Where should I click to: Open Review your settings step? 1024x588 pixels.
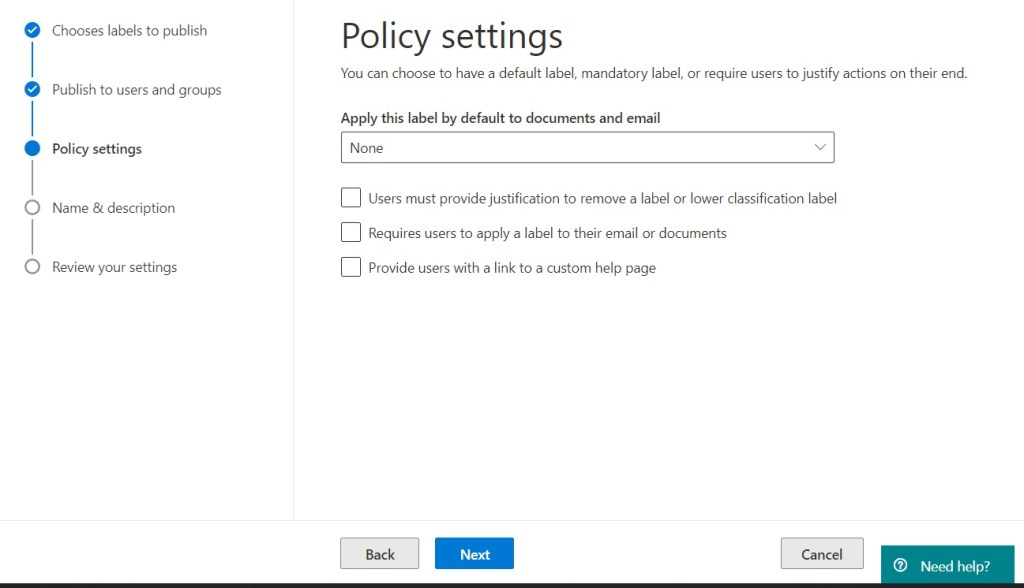pyautogui.click(x=114, y=267)
